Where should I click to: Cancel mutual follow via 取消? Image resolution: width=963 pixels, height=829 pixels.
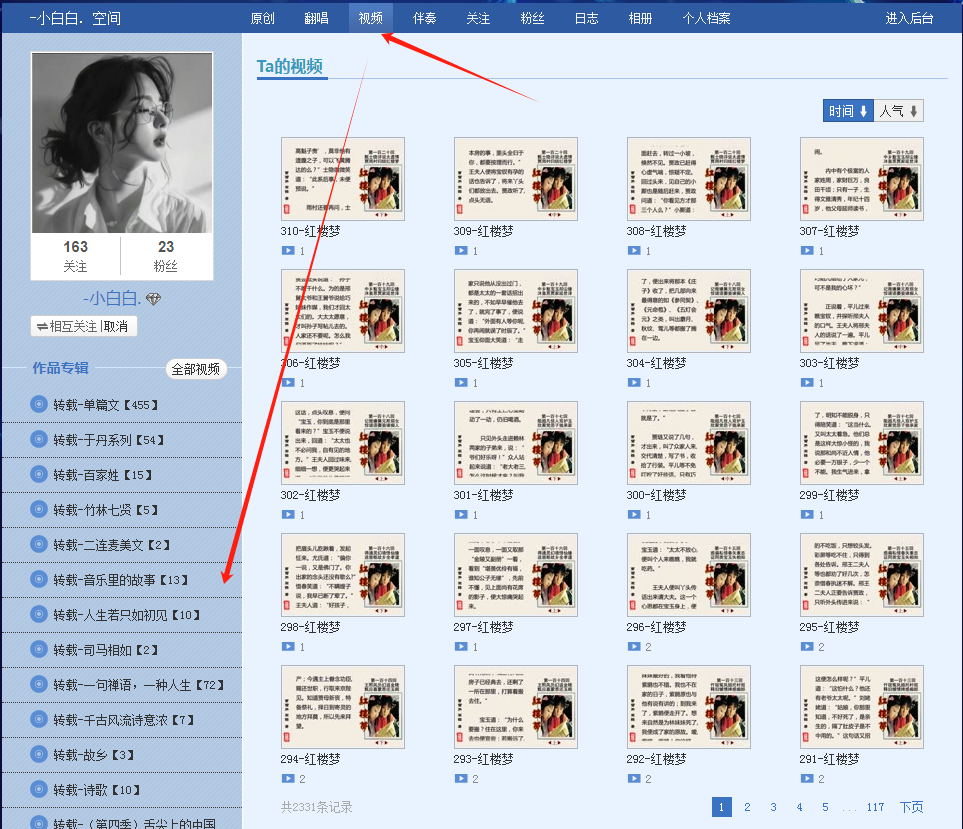click(117, 326)
